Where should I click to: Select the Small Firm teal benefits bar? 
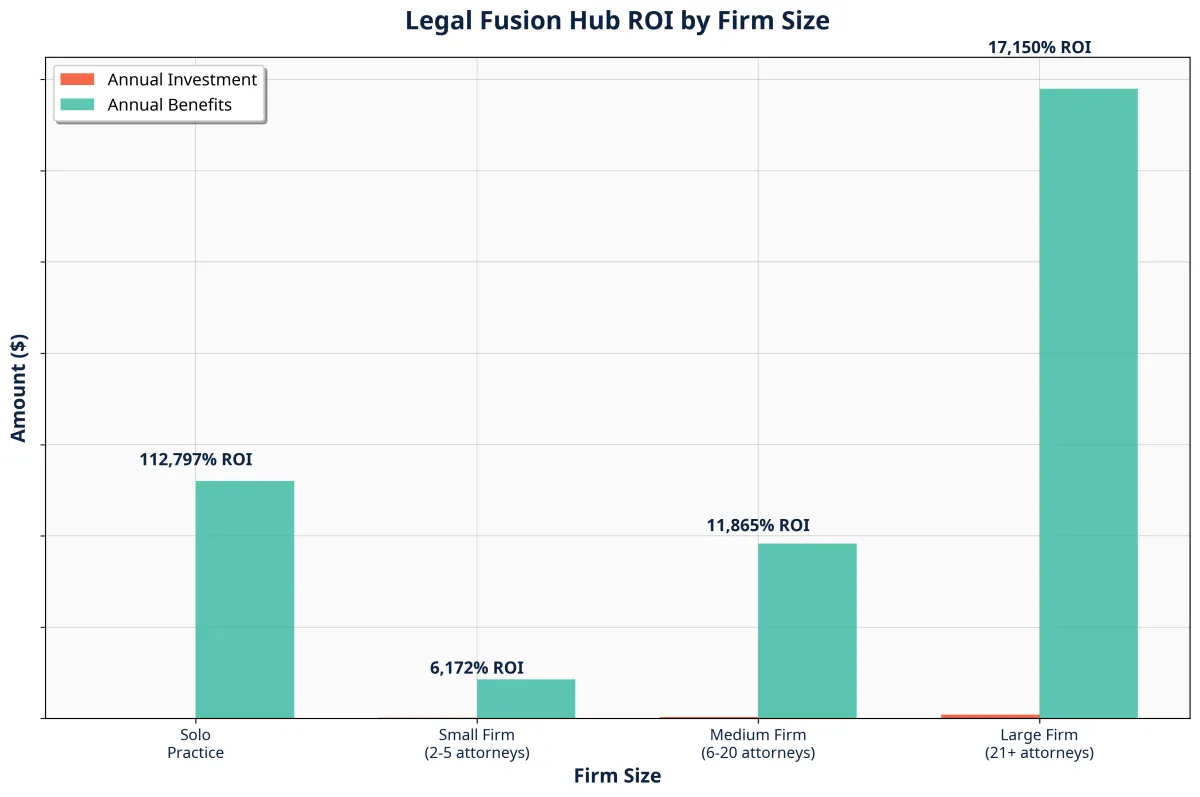526,699
